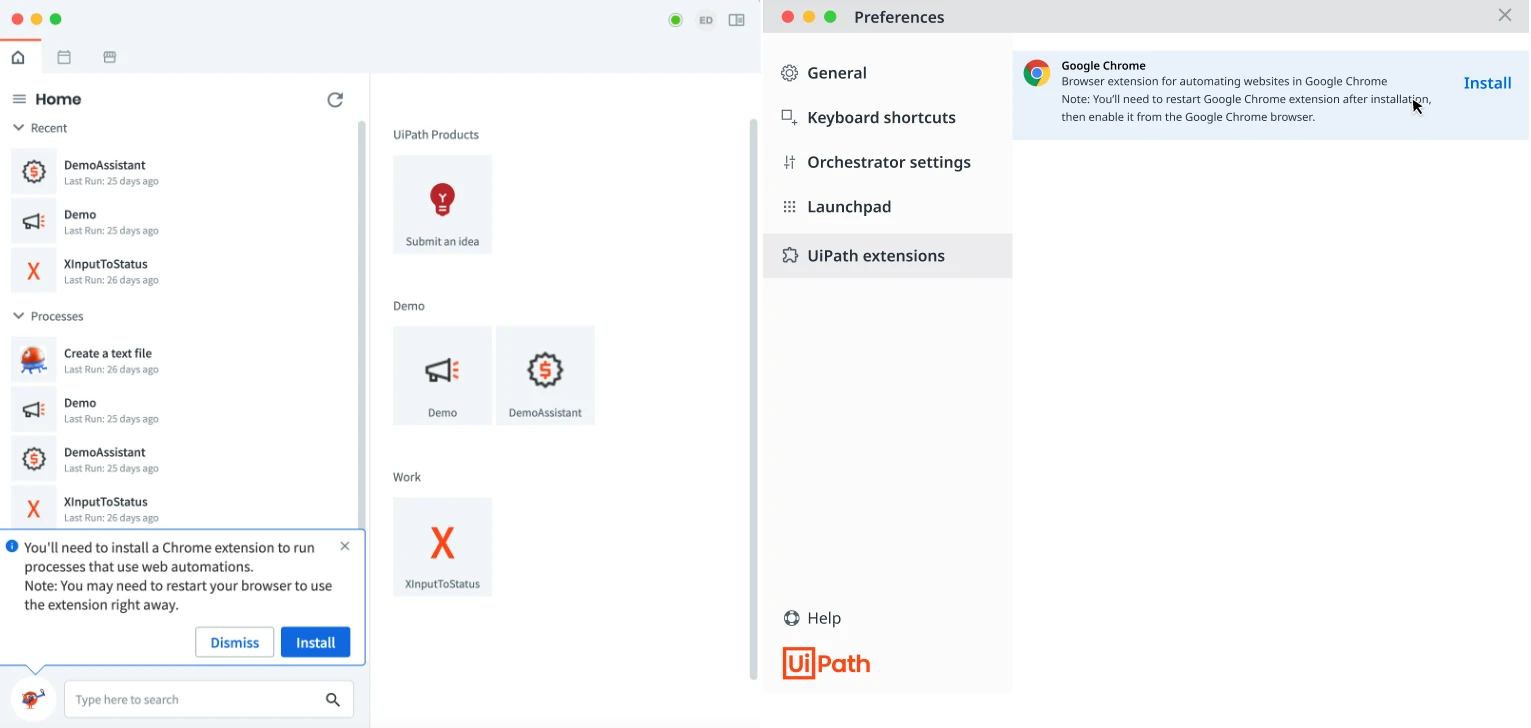Click the UiPath logo in Preferences
The width and height of the screenshot is (1531, 728).
point(826,664)
